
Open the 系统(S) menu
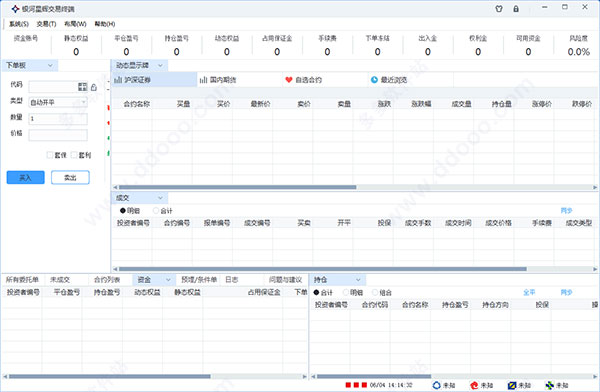click(x=19, y=24)
